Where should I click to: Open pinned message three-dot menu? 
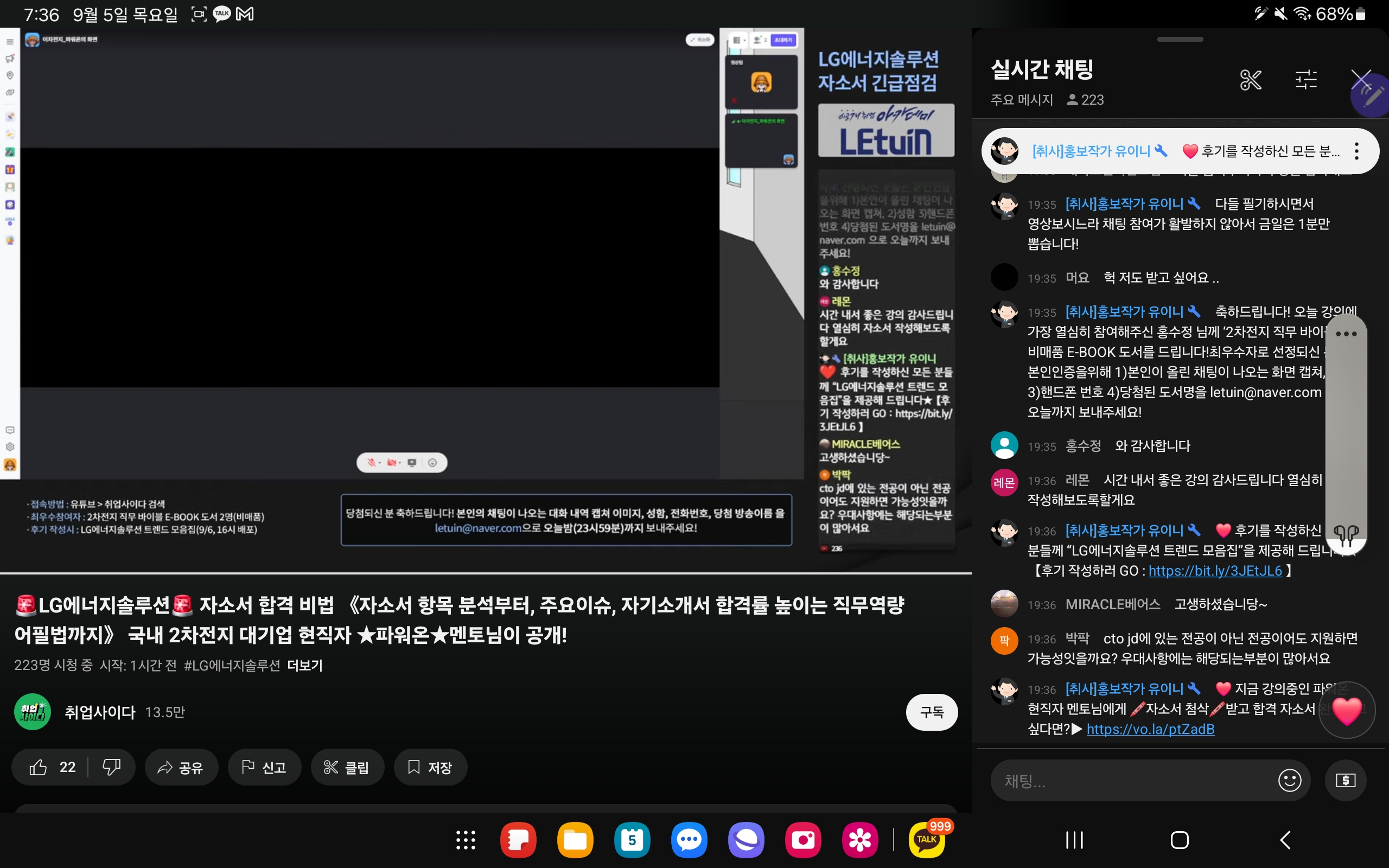click(1356, 151)
